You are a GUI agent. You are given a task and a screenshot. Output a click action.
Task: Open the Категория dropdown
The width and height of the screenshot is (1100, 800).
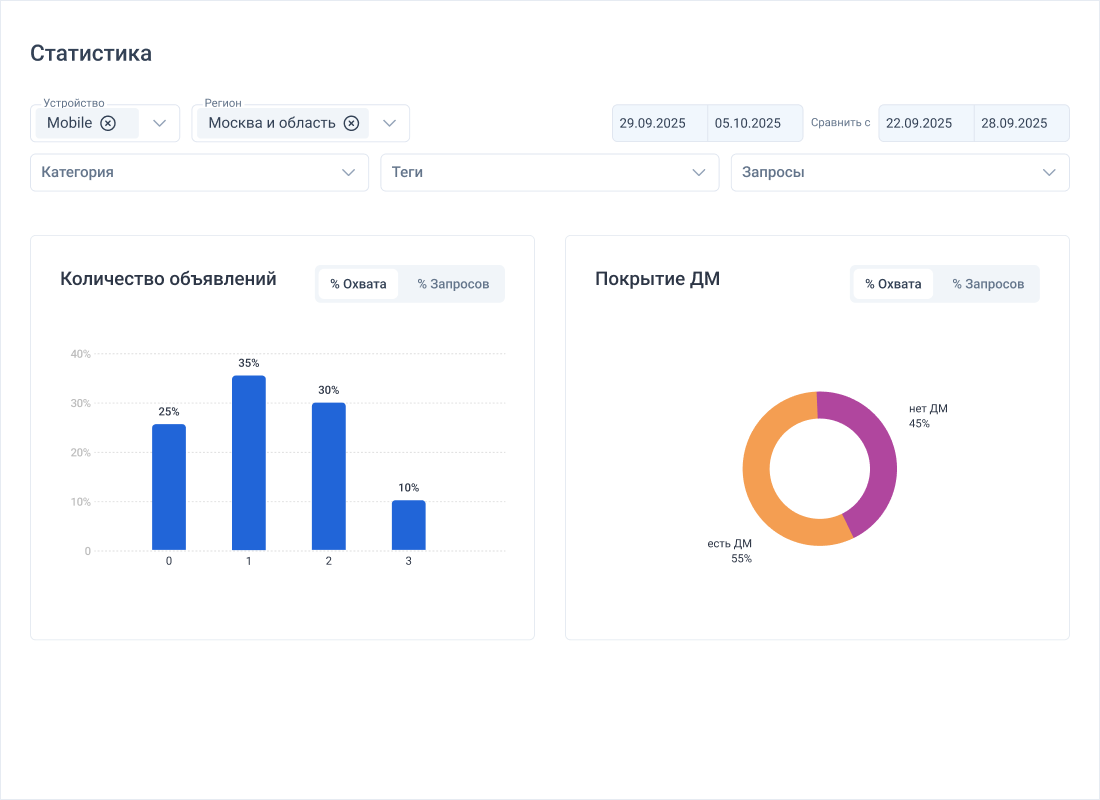[199, 172]
